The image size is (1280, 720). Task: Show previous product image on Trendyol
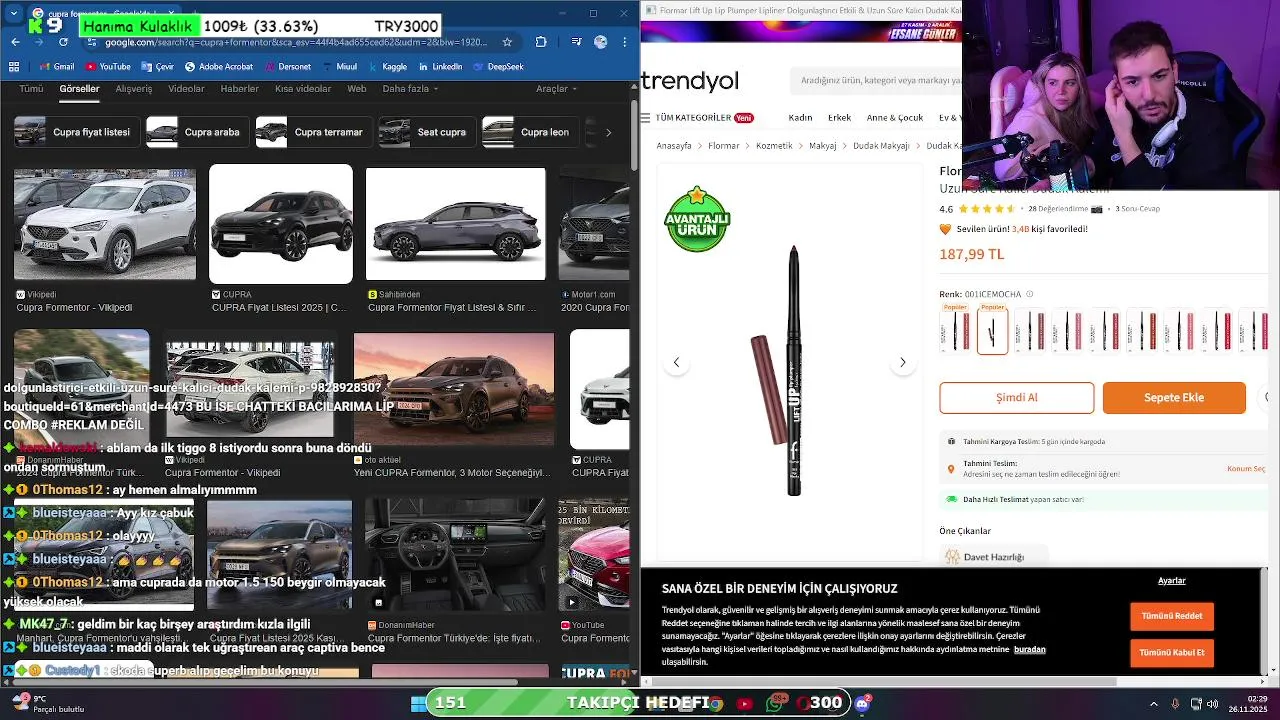pyautogui.click(x=676, y=362)
